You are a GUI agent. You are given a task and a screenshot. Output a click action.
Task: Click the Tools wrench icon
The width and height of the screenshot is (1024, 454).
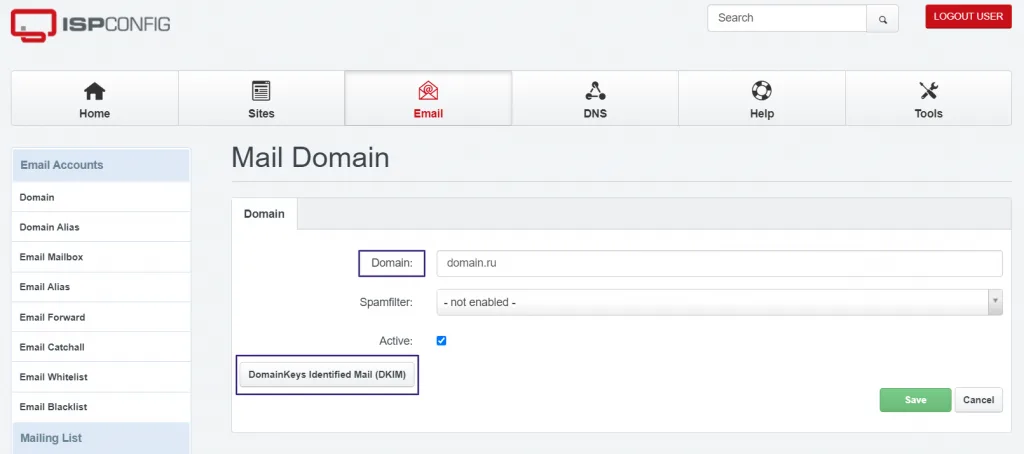pyautogui.click(x=928, y=91)
